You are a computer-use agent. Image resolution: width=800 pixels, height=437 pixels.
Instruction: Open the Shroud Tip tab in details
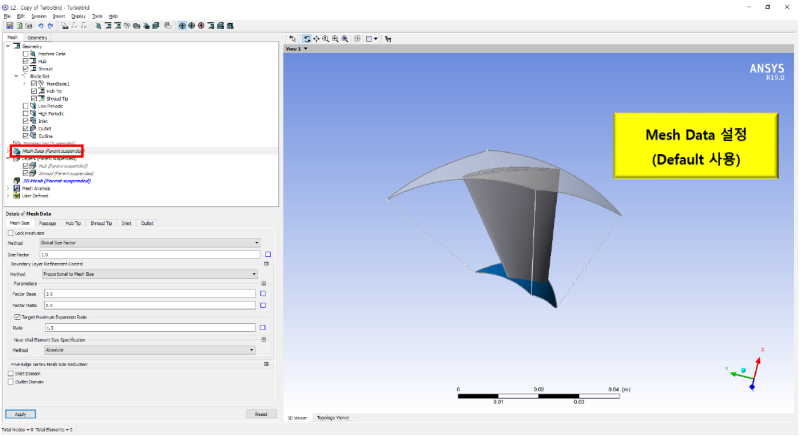click(101, 223)
